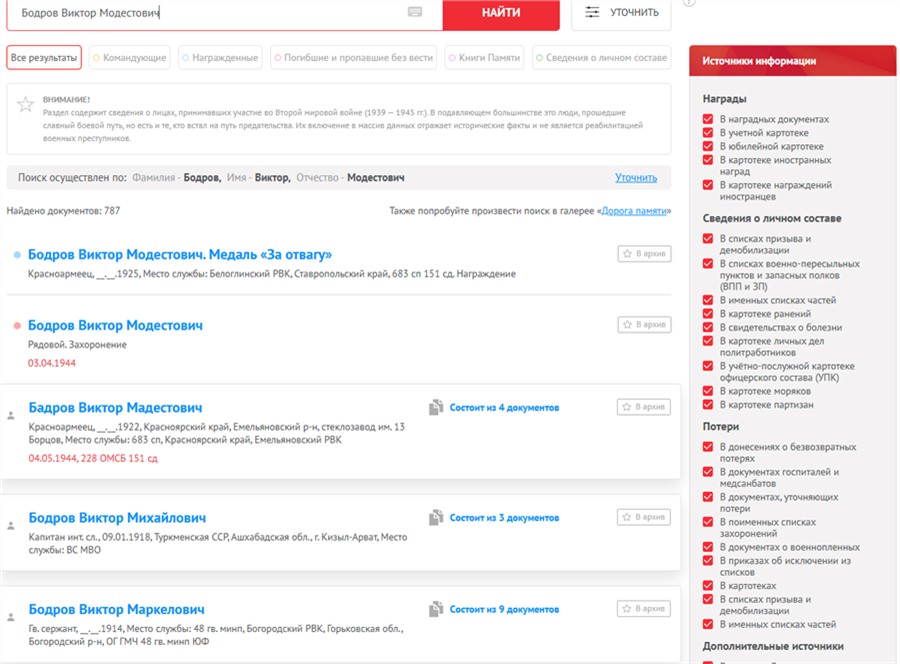Viewport: 900px width, 664px height.
Task: Open Состоит из 9 документов link
Action: click(x=504, y=609)
